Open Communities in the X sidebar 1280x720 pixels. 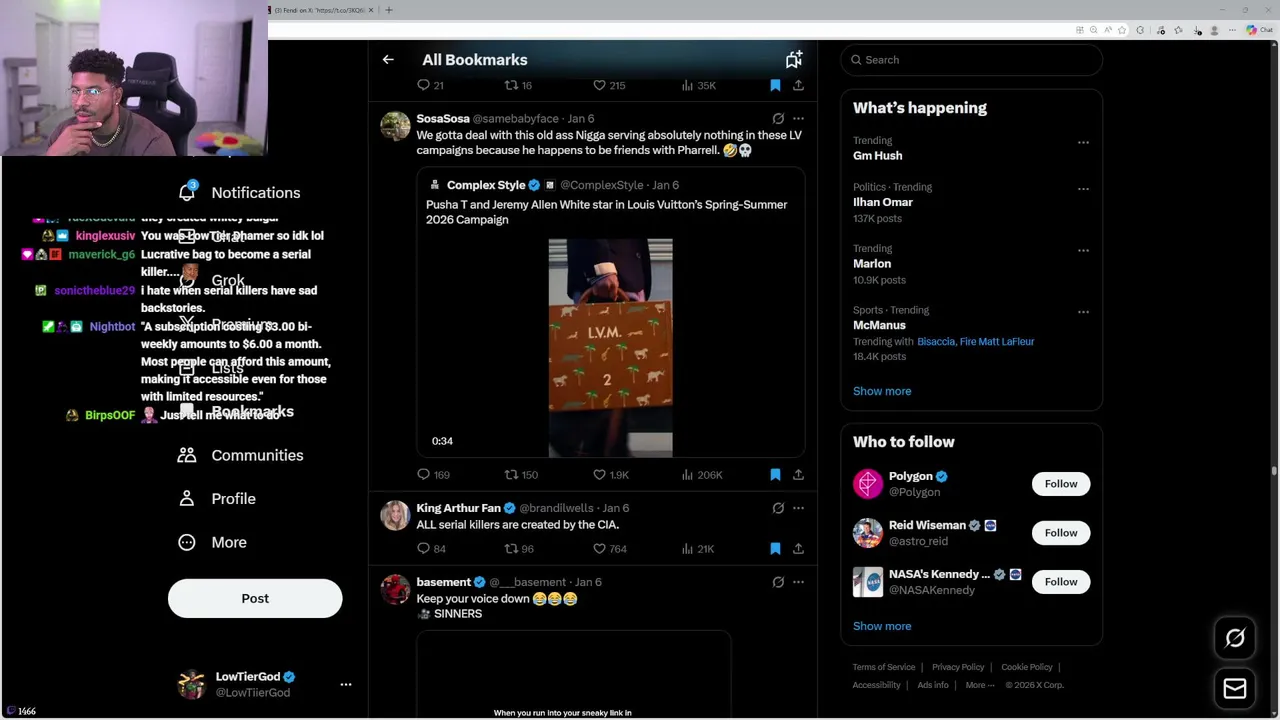pyautogui.click(x=241, y=455)
